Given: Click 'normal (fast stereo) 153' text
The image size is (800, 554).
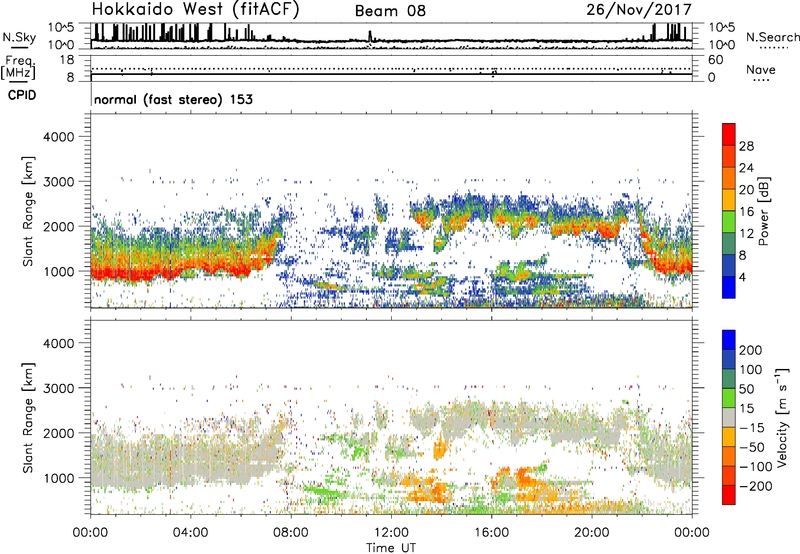Looking at the screenshot, I should coord(173,99).
